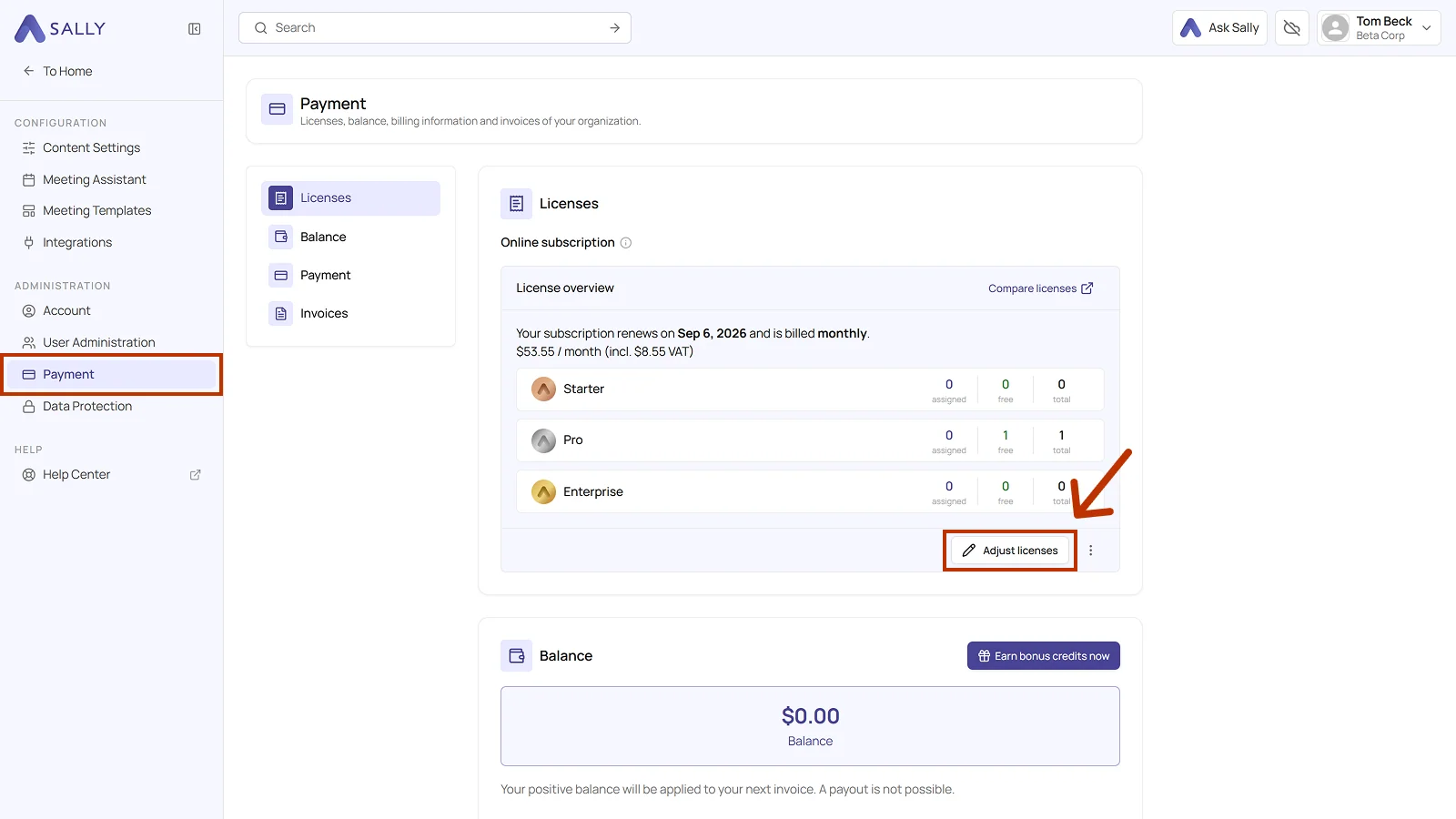Click Online subscription info icon

click(626, 243)
